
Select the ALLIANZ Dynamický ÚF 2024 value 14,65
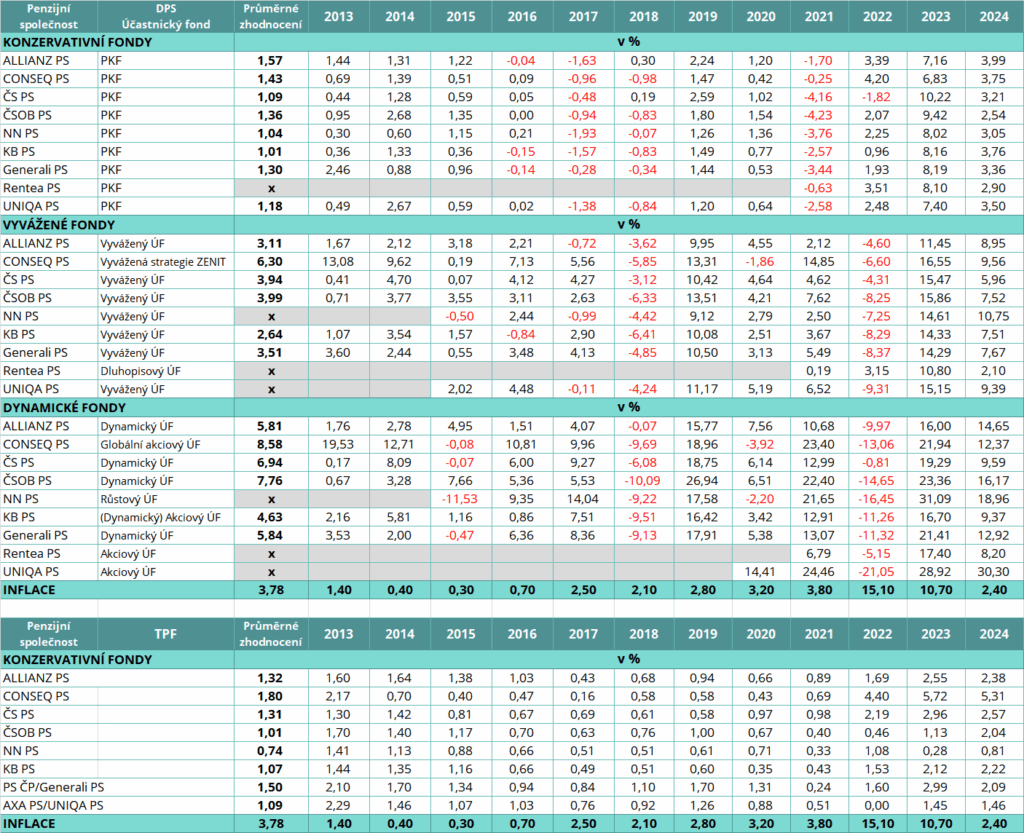pos(993,426)
